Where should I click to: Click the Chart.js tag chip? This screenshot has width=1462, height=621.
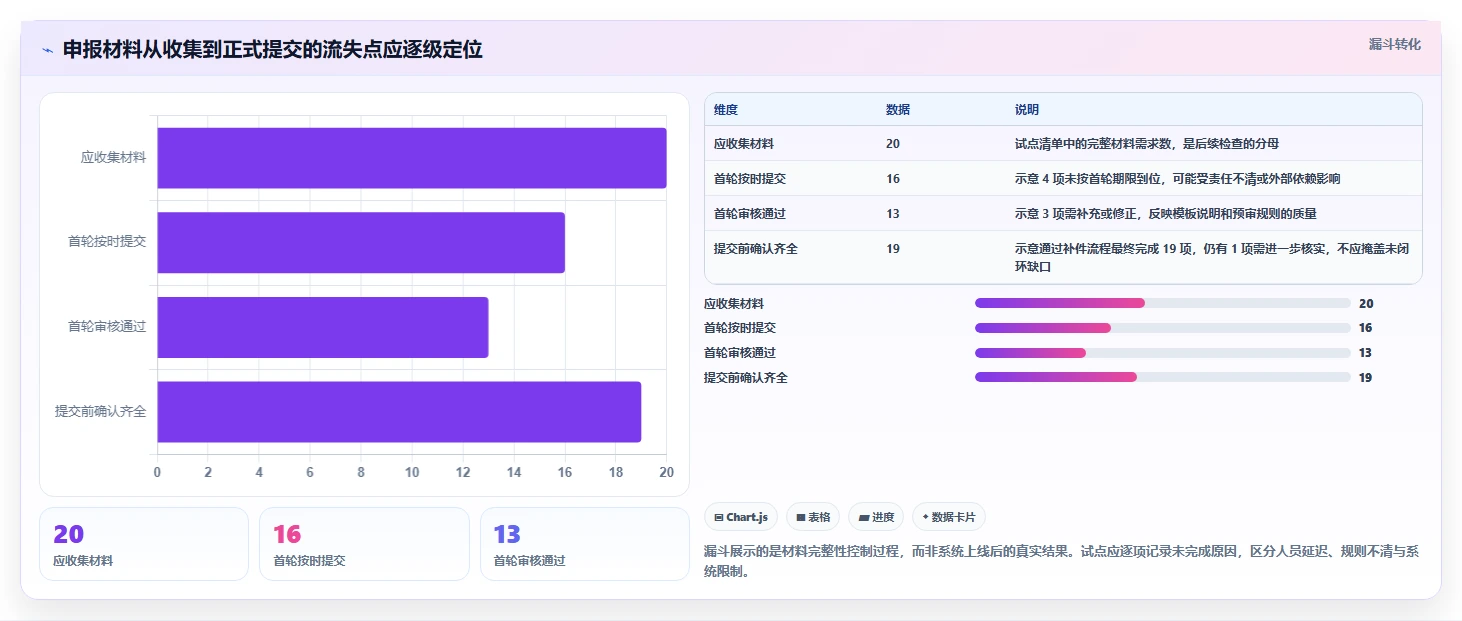coord(741,517)
